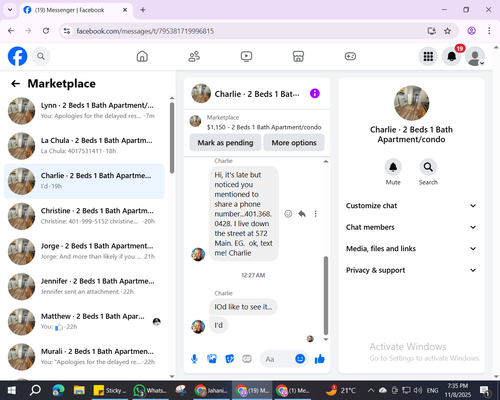The height and width of the screenshot is (400, 500).
Task: Click the site info icon in the address bar
Action: [67, 31]
